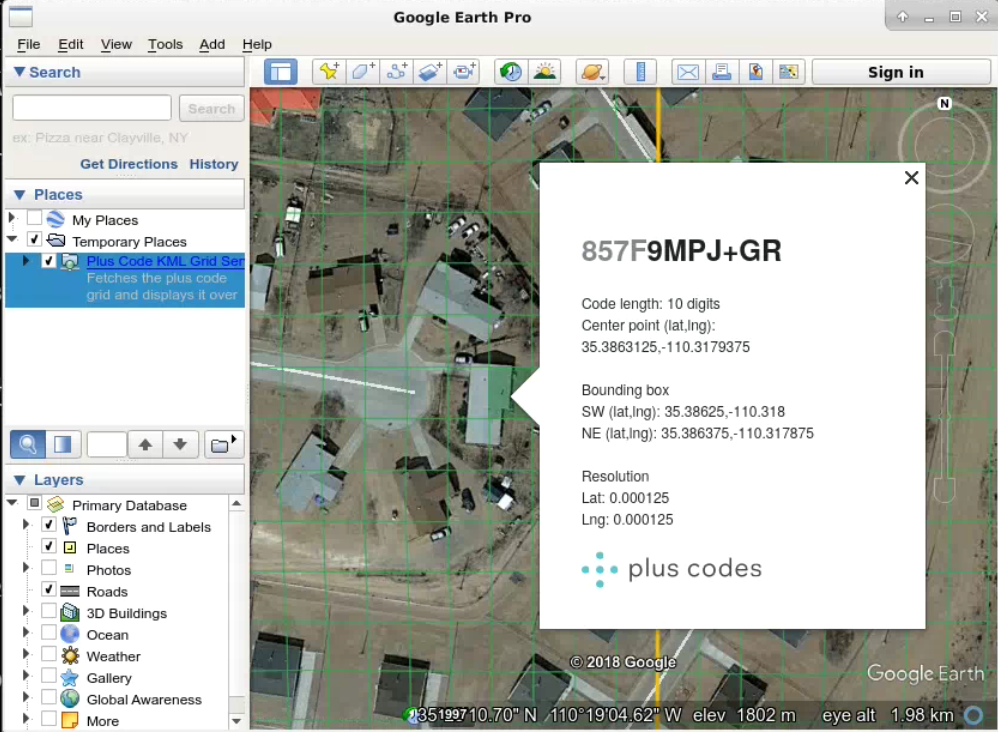This screenshot has width=998, height=732.
Task: Open the Edit menu
Action: tap(71, 44)
